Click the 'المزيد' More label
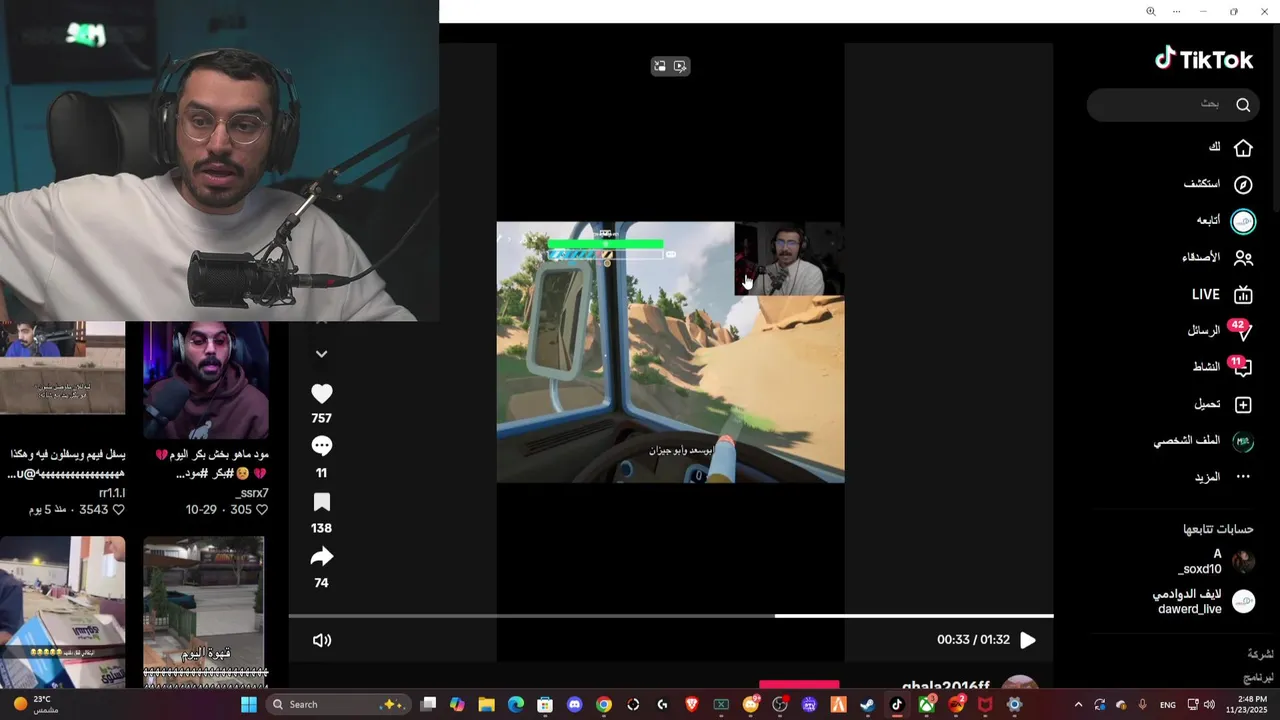This screenshot has height=720, width=1280. [1207, 477]
